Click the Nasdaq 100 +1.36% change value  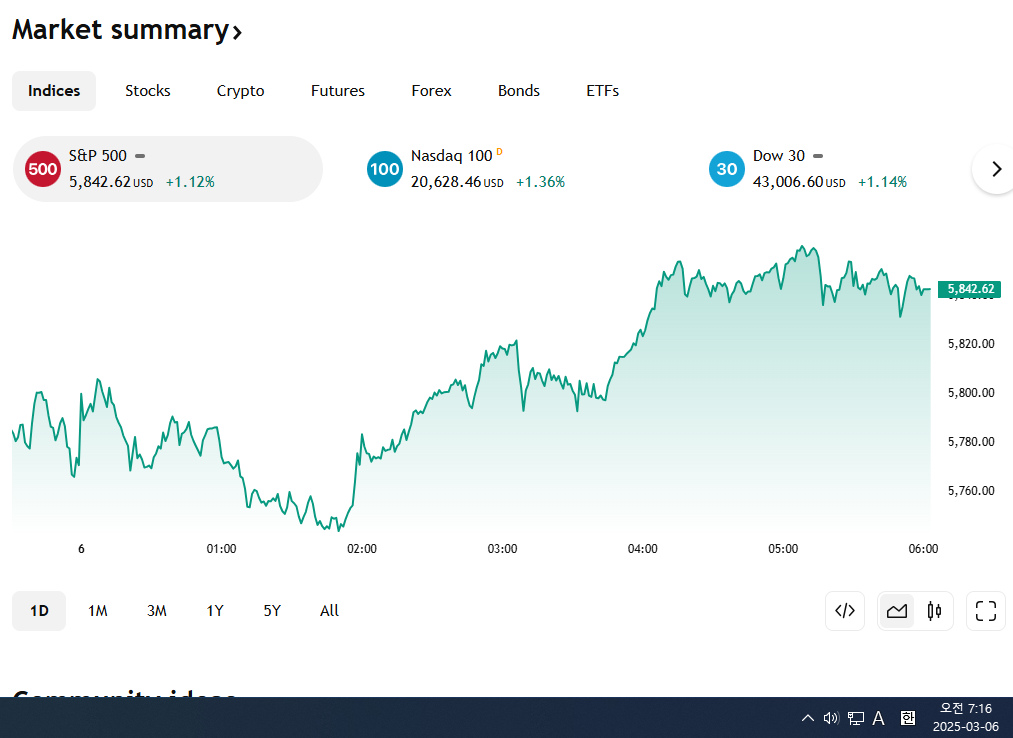point(540,182)
